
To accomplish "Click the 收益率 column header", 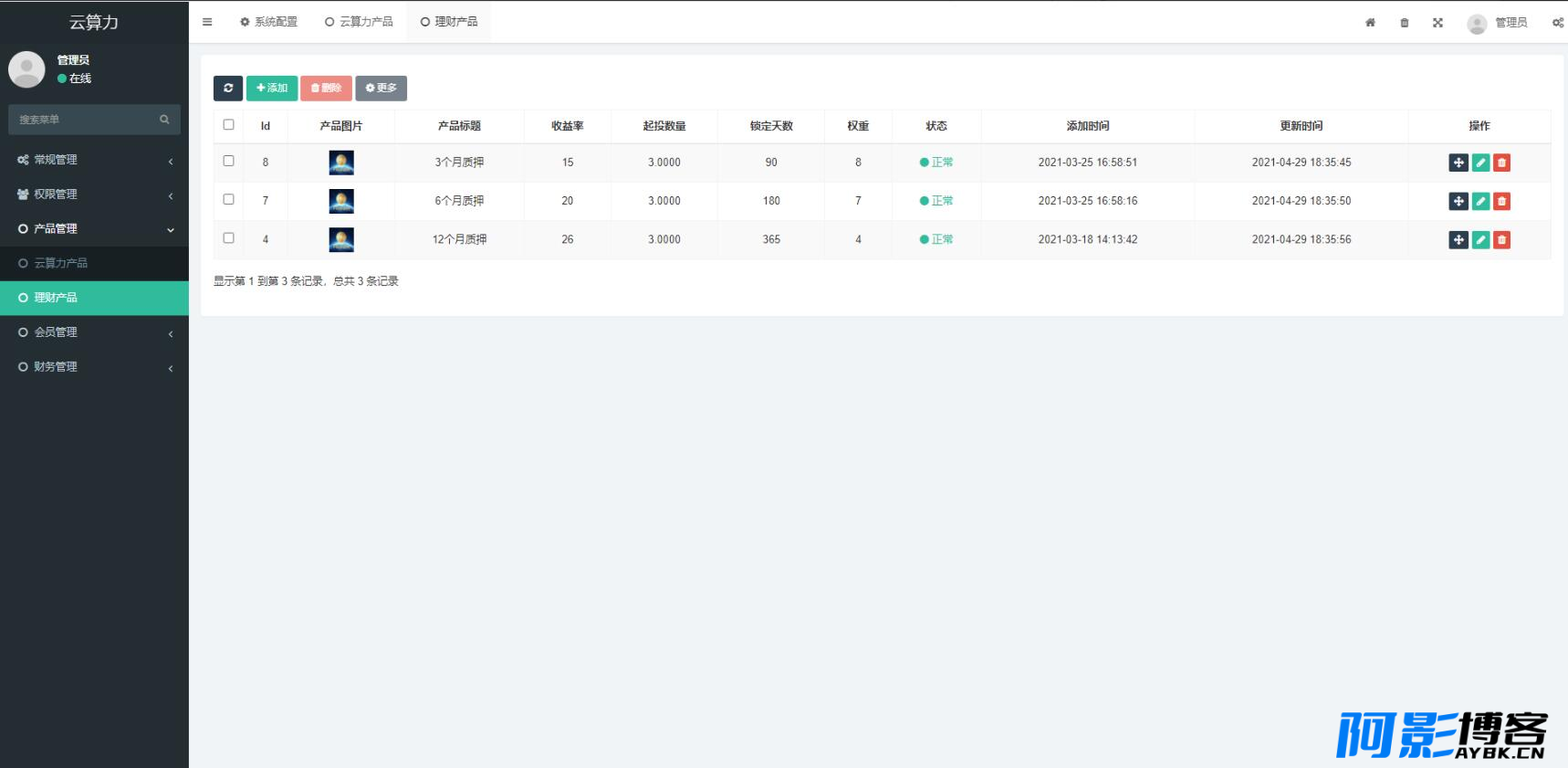I will pos(568,126).
